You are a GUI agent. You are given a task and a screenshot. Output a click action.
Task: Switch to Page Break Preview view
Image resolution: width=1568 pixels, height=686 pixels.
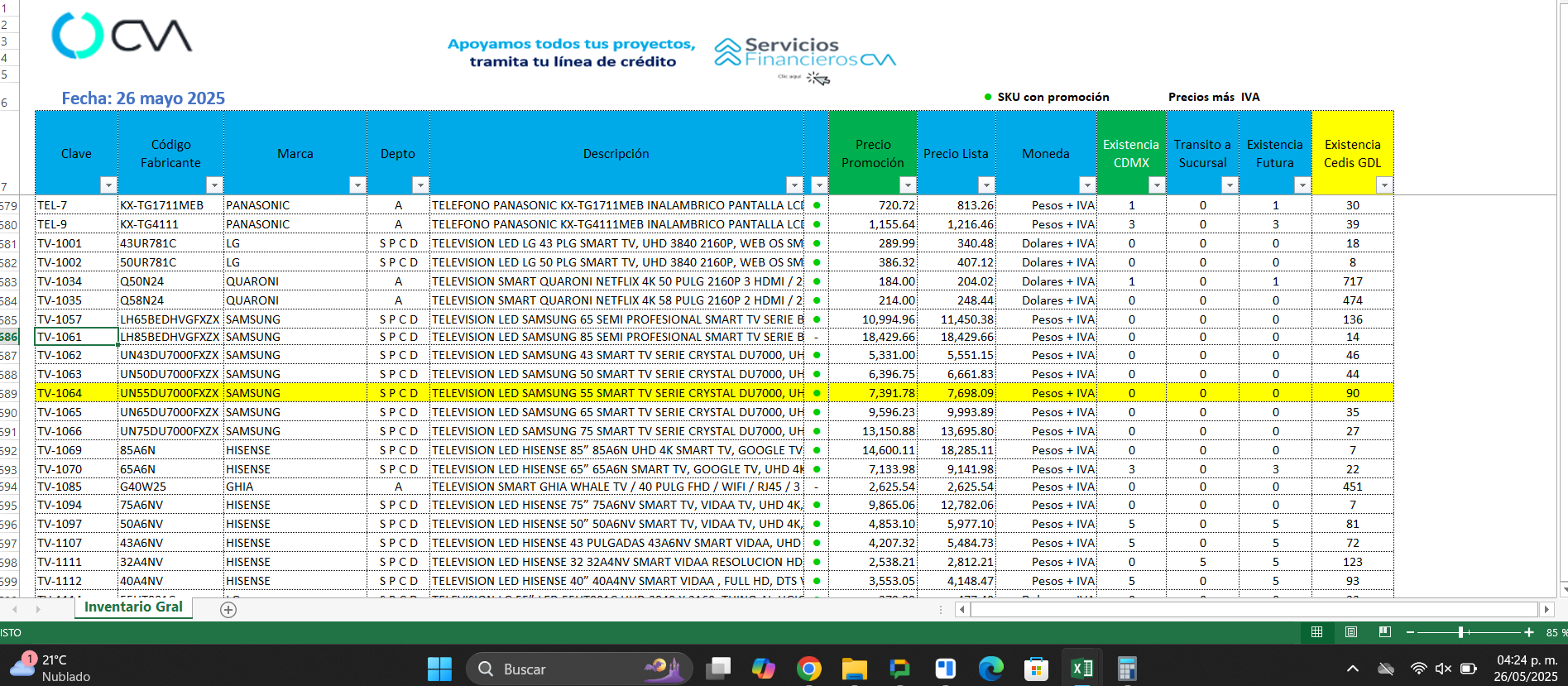1385,632
